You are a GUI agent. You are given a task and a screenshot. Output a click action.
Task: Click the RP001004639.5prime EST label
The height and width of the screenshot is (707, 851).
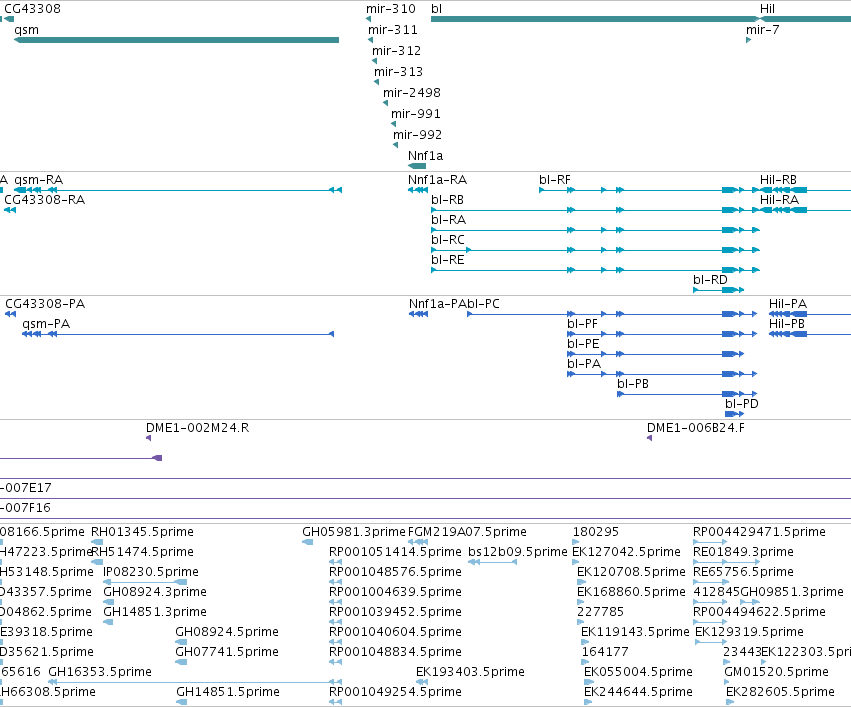[x=395, y=592]
